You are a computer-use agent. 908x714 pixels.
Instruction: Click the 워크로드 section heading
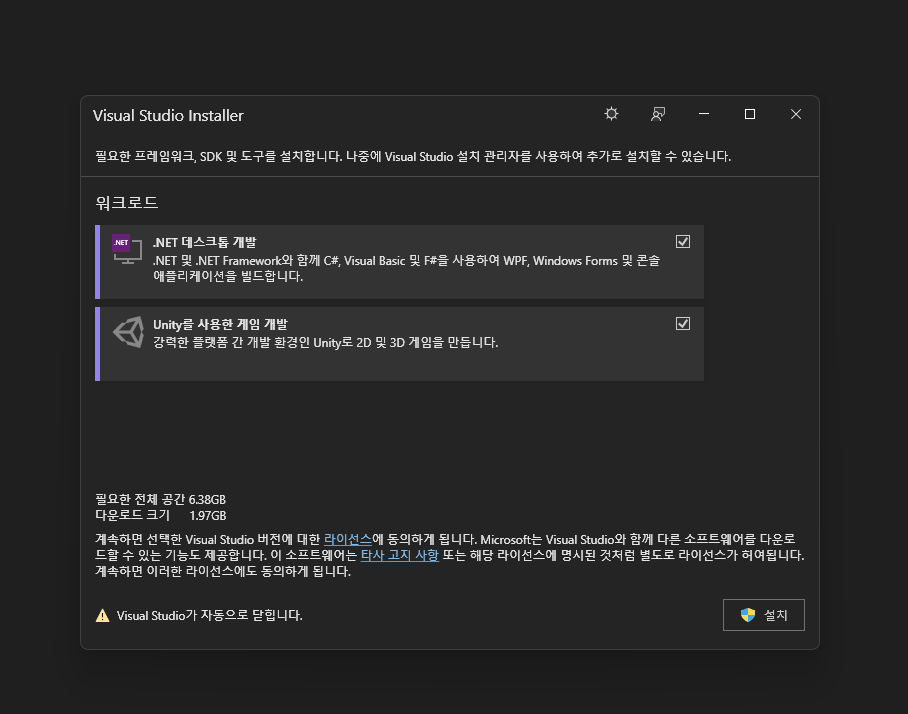point(127,203)
